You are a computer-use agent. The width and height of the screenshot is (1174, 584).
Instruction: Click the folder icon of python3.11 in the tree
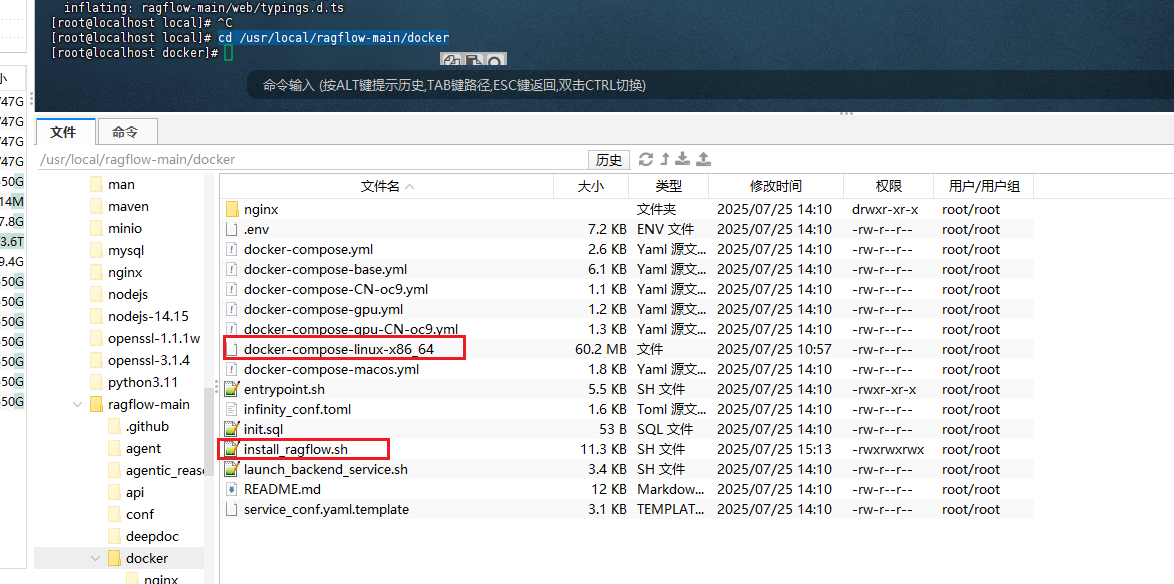click(x=95, y=383)
